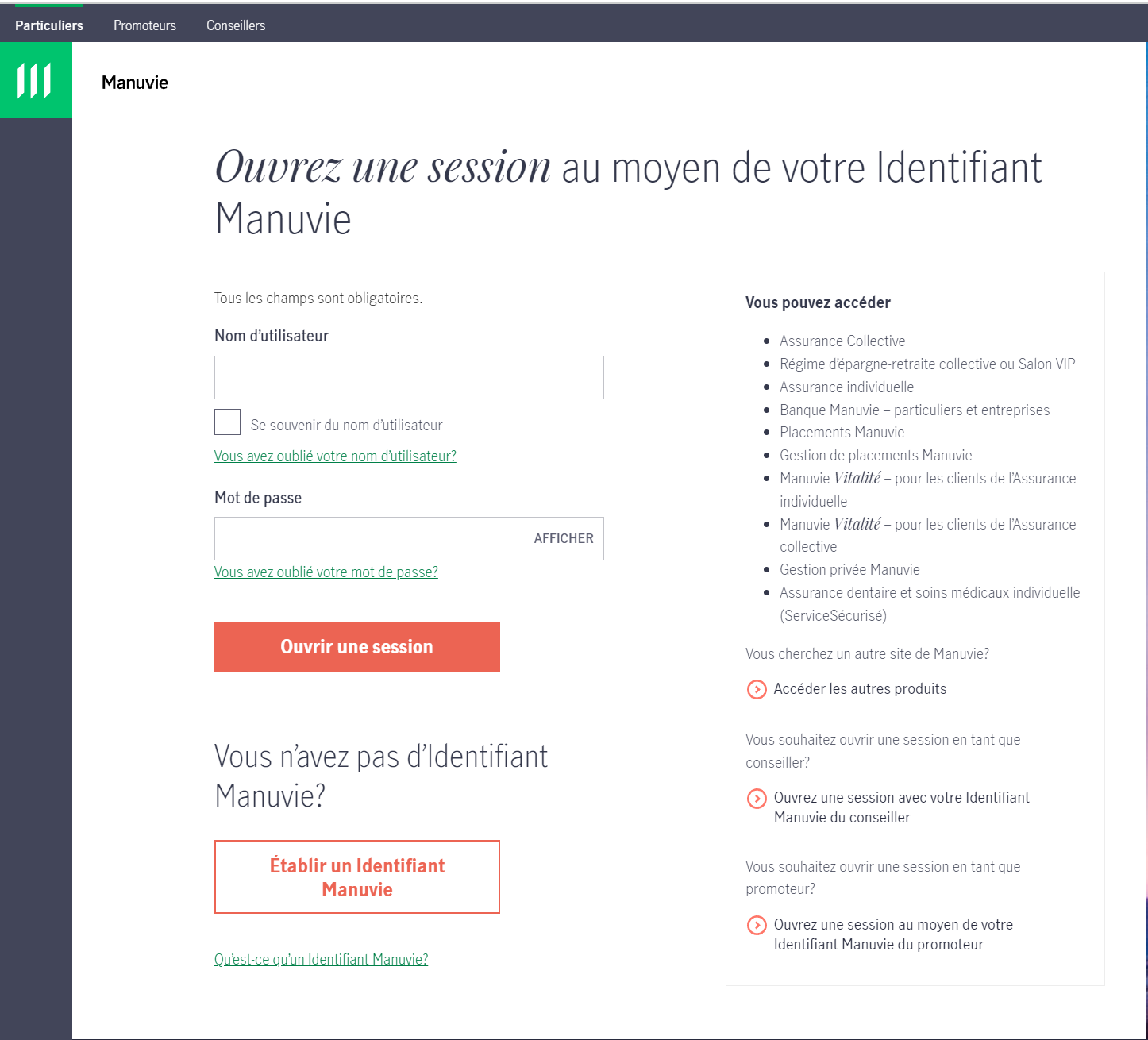
Task: Toggle the Se souvenir du nom d'utilisateur checkbox
Action: [227, 422]
